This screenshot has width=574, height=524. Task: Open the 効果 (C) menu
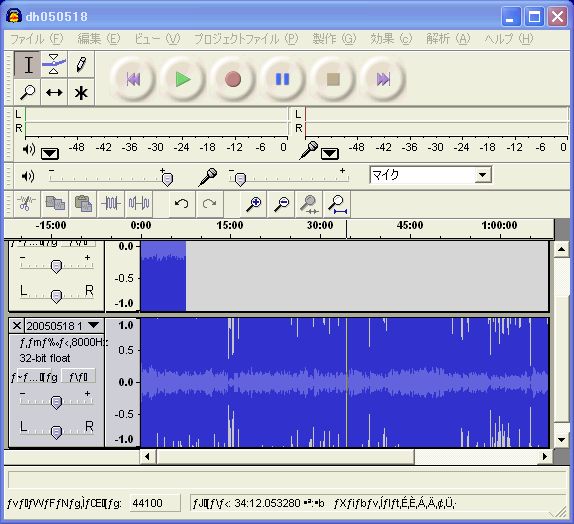(391, 38)
